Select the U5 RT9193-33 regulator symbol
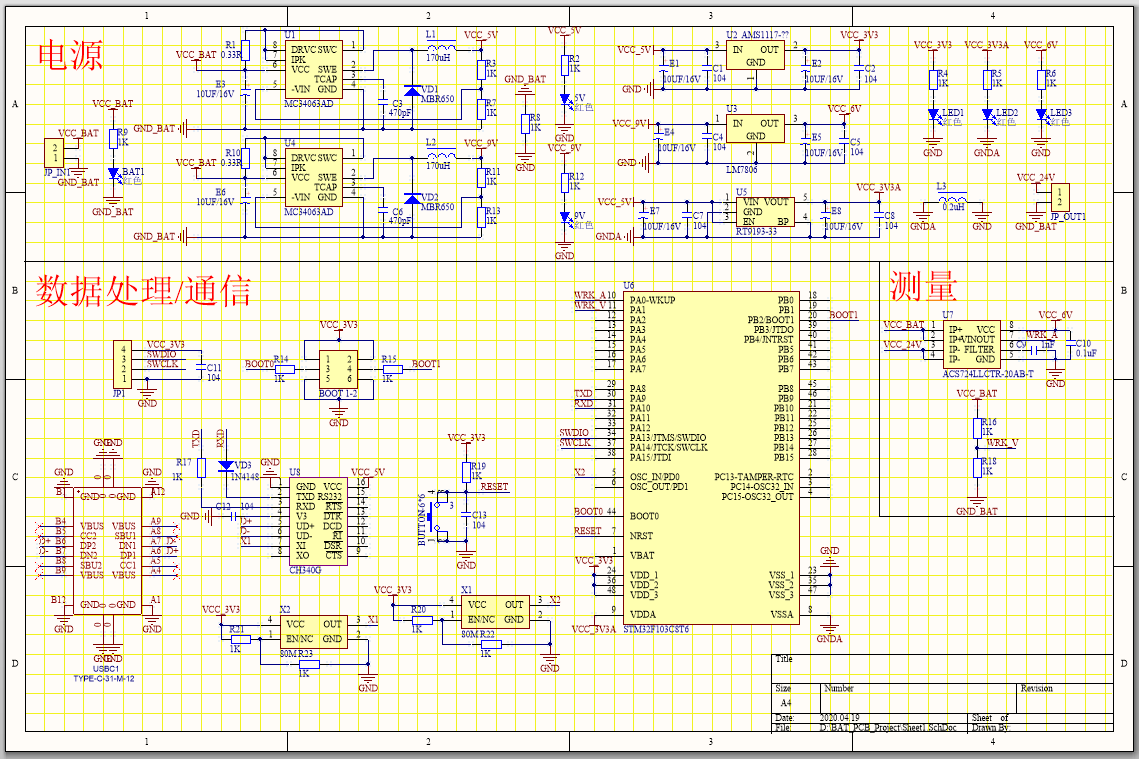1139x759 pixels. (x=765, y=211)
